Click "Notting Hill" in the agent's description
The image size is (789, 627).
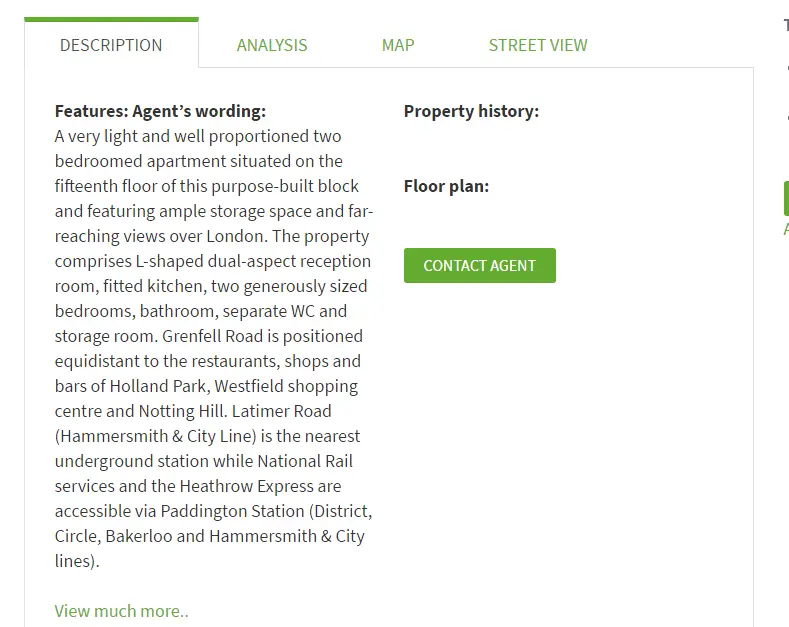point(182,411)
